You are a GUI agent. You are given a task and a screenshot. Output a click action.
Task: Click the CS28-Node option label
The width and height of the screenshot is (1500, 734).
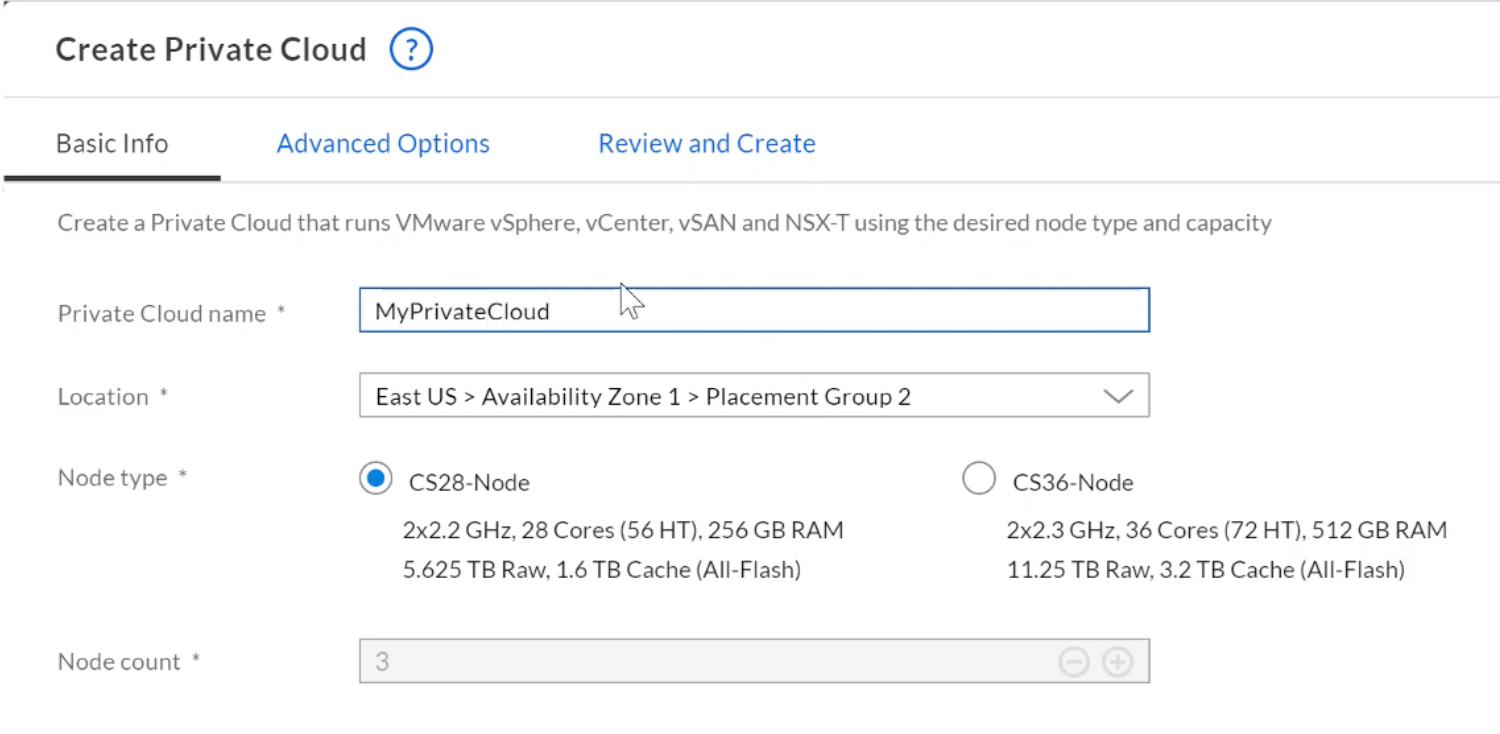pyautogui.click(x=469, y=483)
